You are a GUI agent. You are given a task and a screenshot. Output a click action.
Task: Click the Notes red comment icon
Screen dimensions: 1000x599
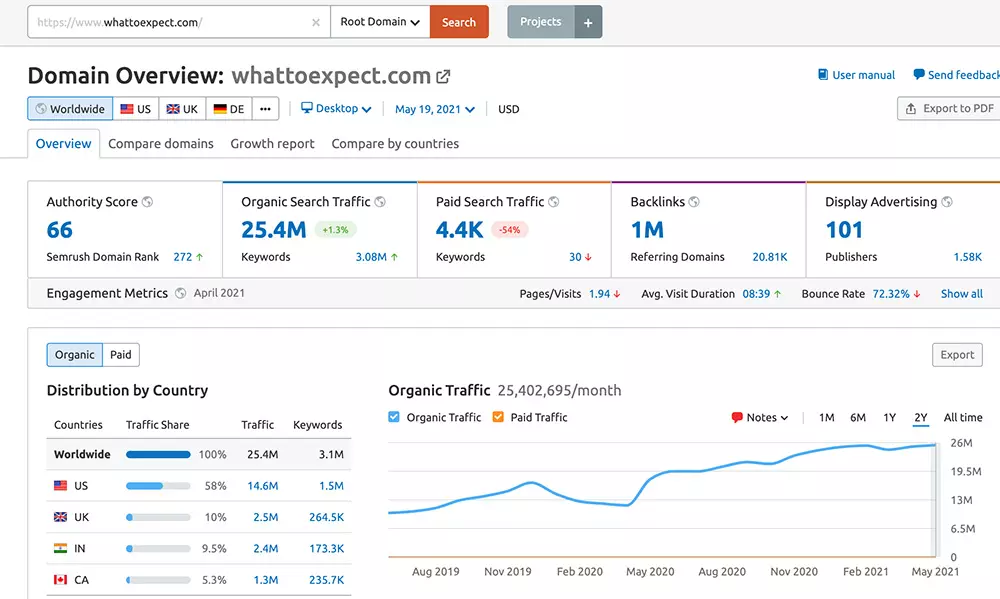tap(737, 418)
